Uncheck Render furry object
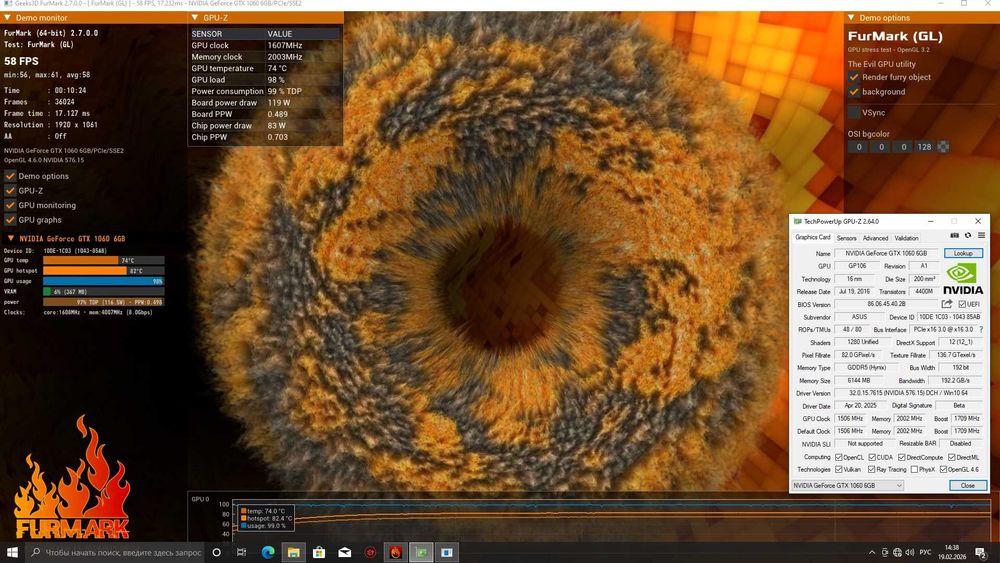1000x563 pixels. 854,77
